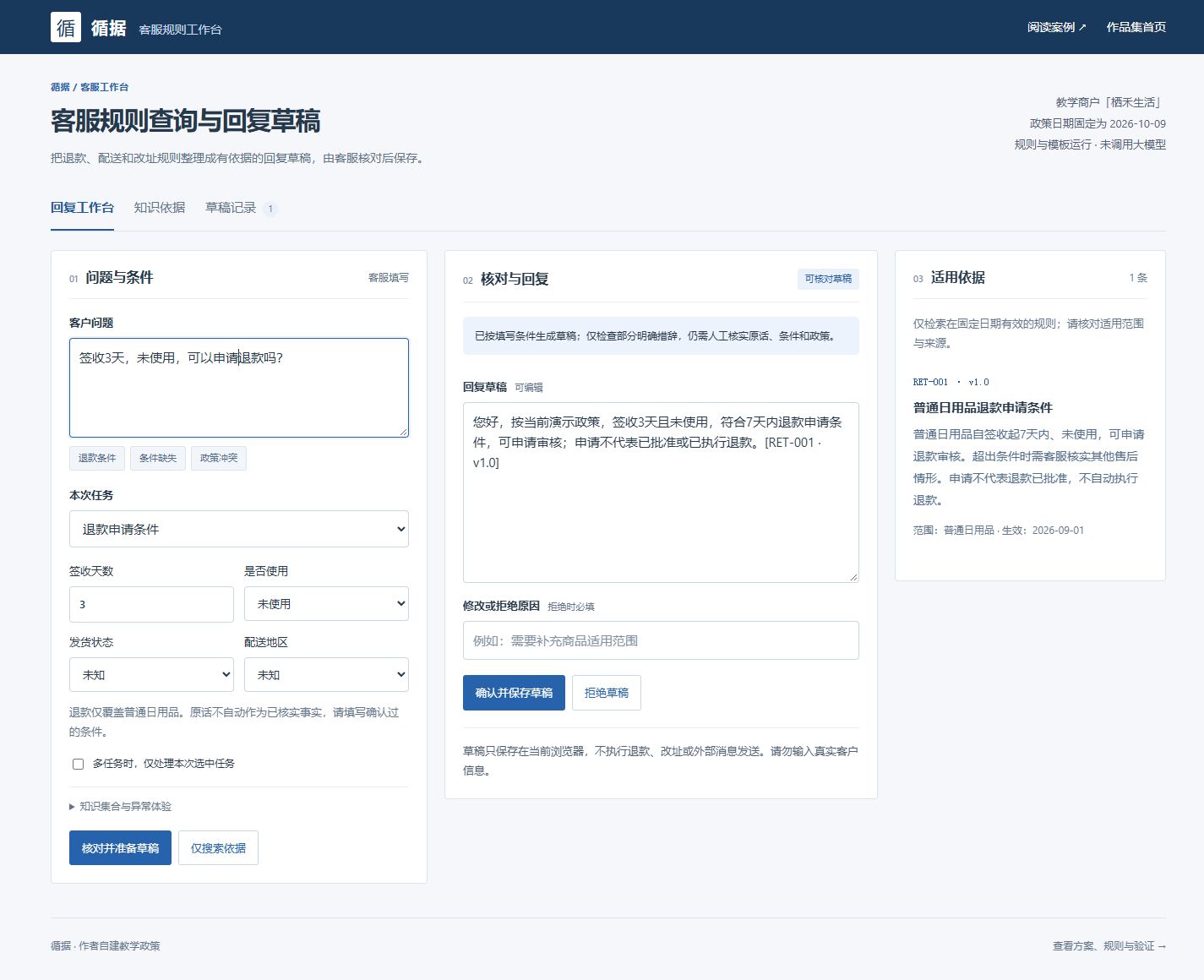Click the 客服工作台 breadcrumb text
This screenshot has height=980, width=1204.
point(105,87)
